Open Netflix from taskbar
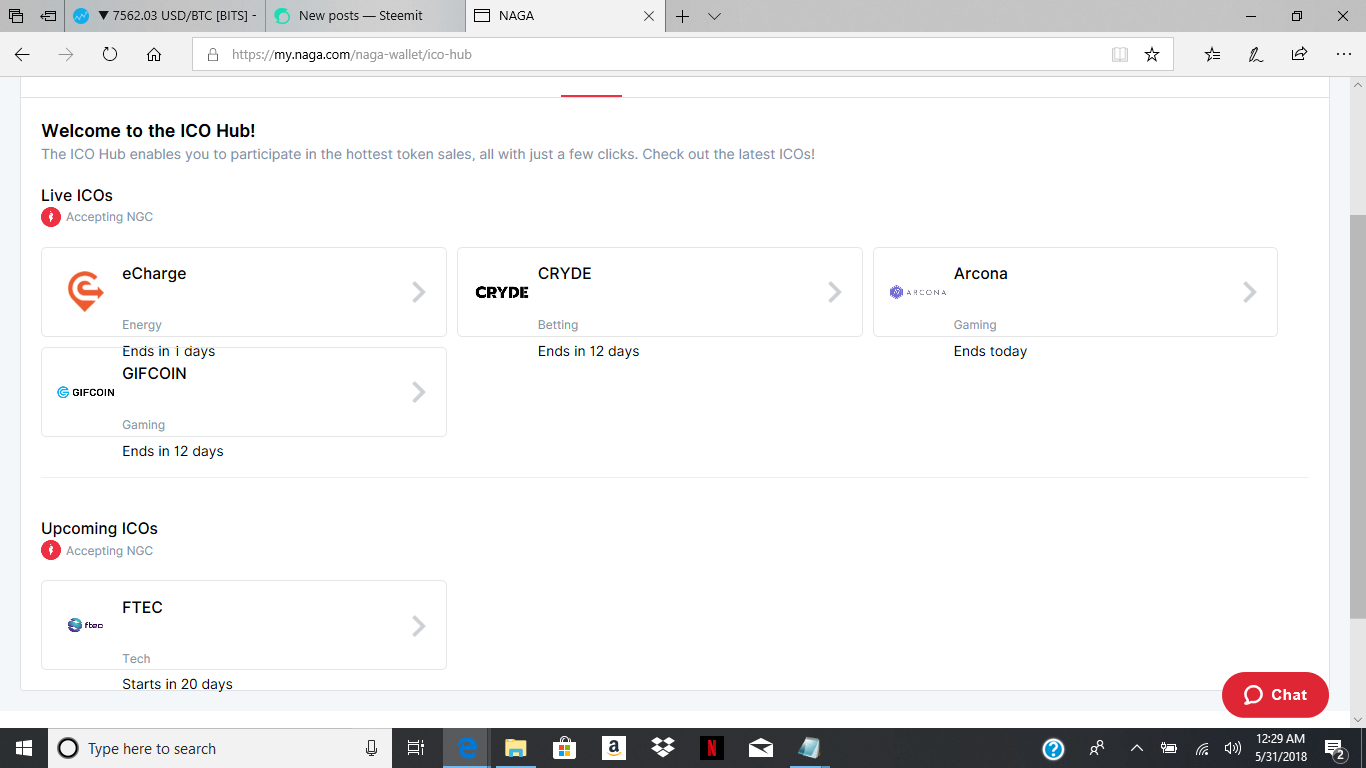 pos(711,748)
